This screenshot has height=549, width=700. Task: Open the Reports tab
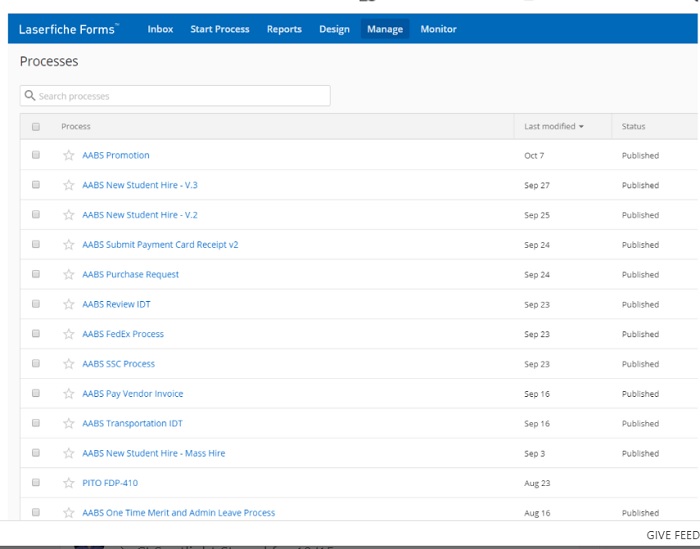click(x=284, y=29)
